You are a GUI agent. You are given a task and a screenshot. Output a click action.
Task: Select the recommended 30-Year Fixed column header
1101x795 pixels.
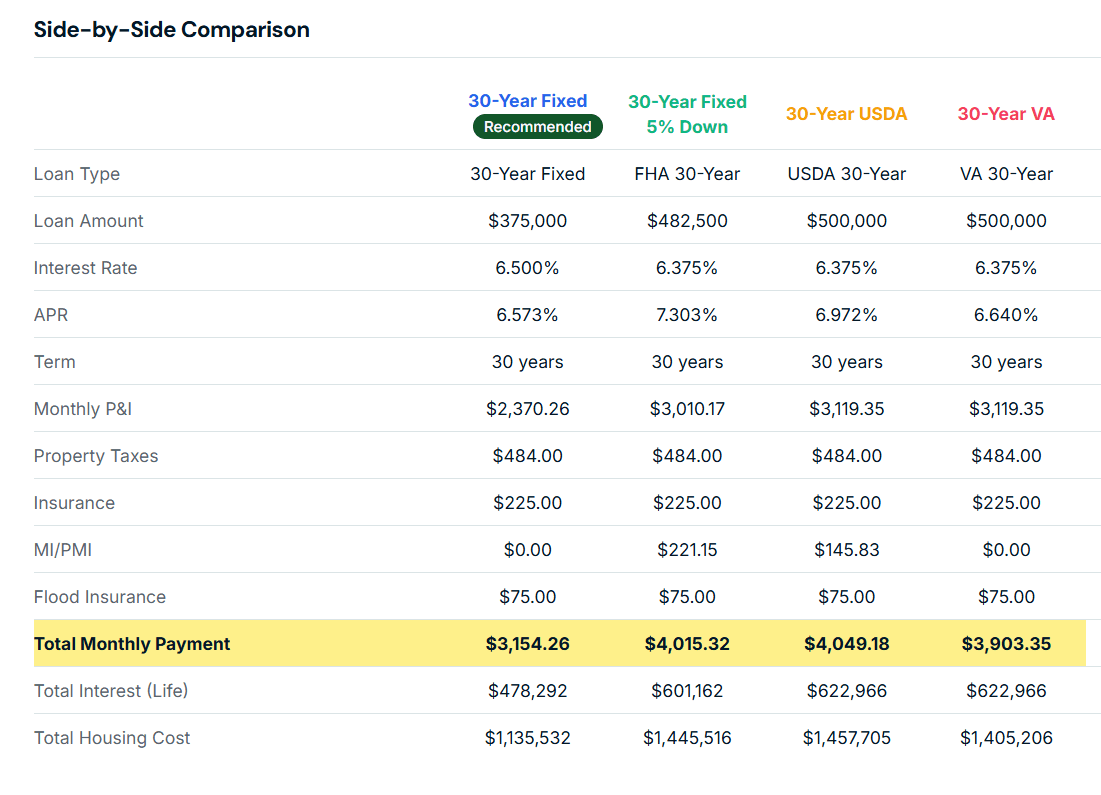527,100
